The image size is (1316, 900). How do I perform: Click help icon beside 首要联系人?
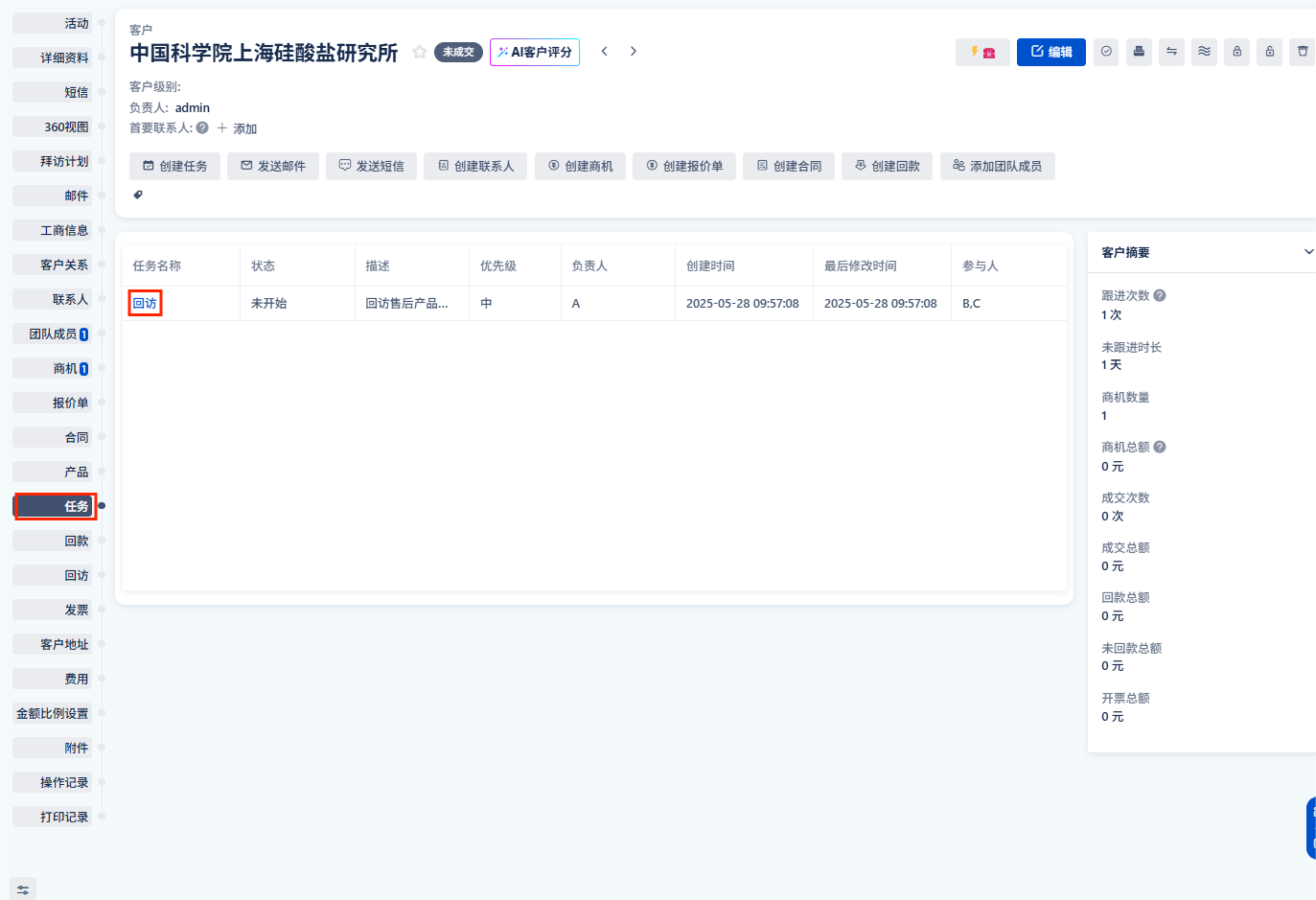point(202,127)
